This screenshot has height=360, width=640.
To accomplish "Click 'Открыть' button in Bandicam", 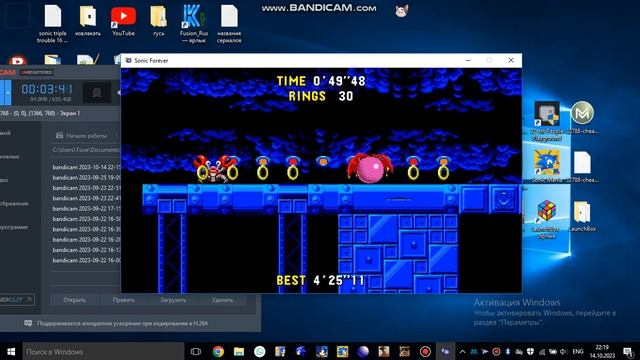I will pos(75,300).
